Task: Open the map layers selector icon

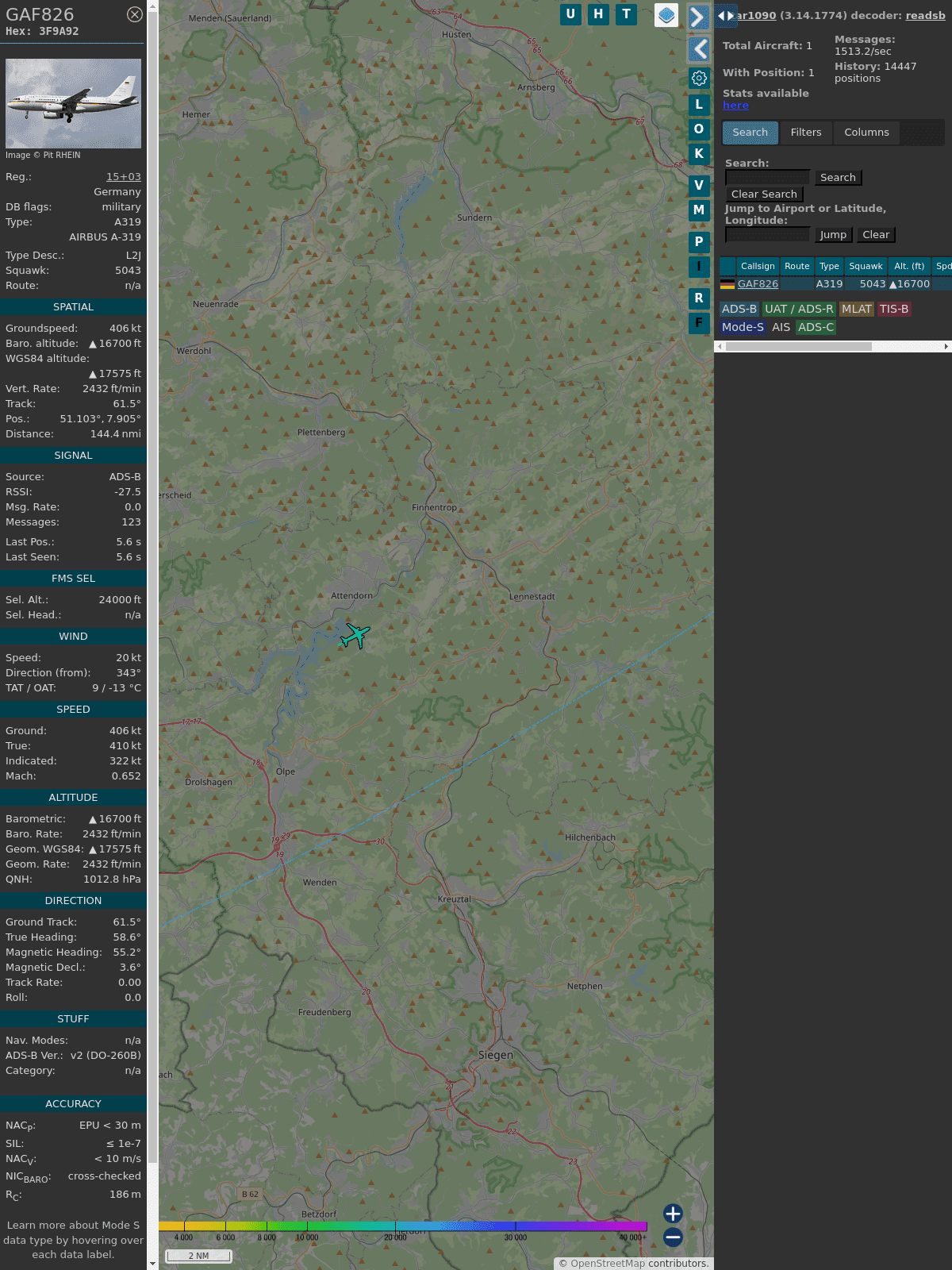Action: (666, 14)
